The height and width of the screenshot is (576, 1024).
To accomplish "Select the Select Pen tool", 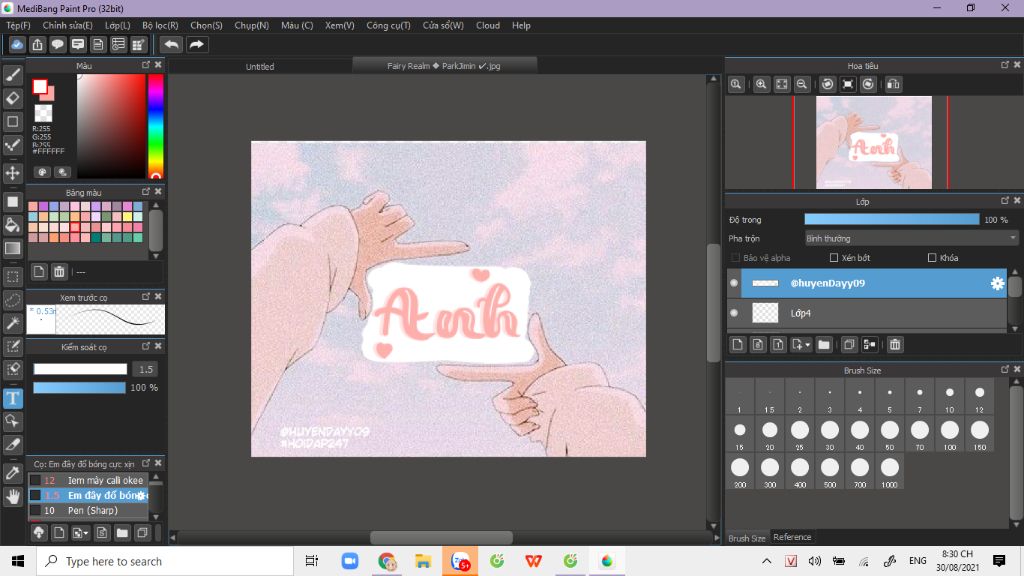I will (12, 346).
